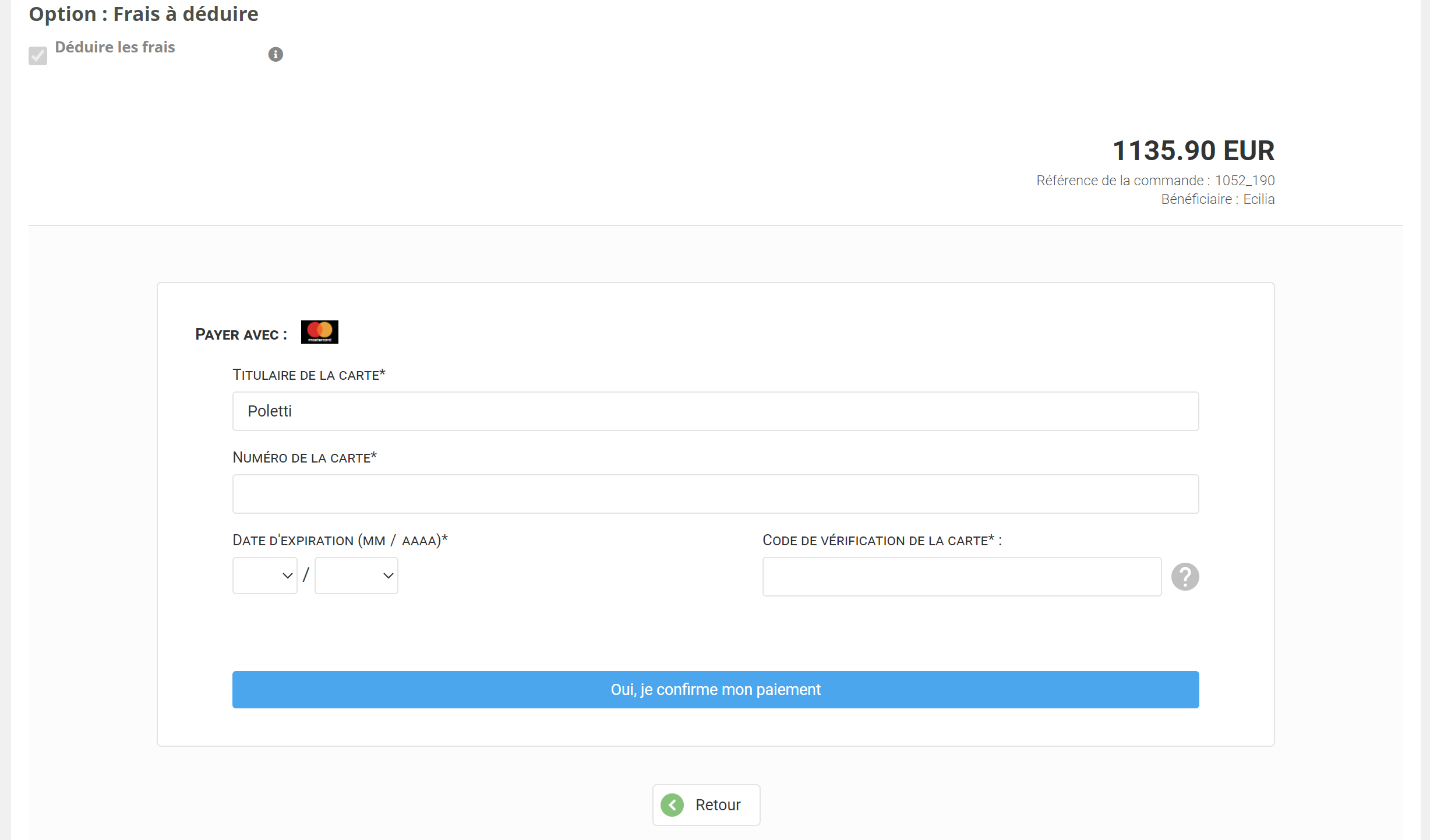Click the info icon beside Déduire les frais
The width and height of the screenshot is (1430, 840).
(276, 54)
